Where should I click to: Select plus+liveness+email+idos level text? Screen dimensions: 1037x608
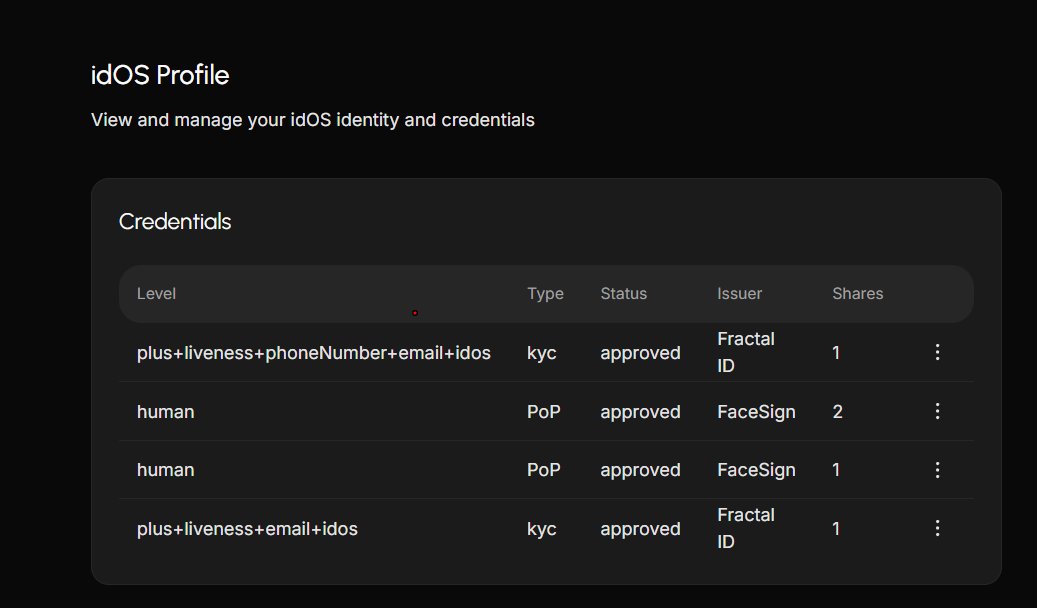(x=247, y=529)
